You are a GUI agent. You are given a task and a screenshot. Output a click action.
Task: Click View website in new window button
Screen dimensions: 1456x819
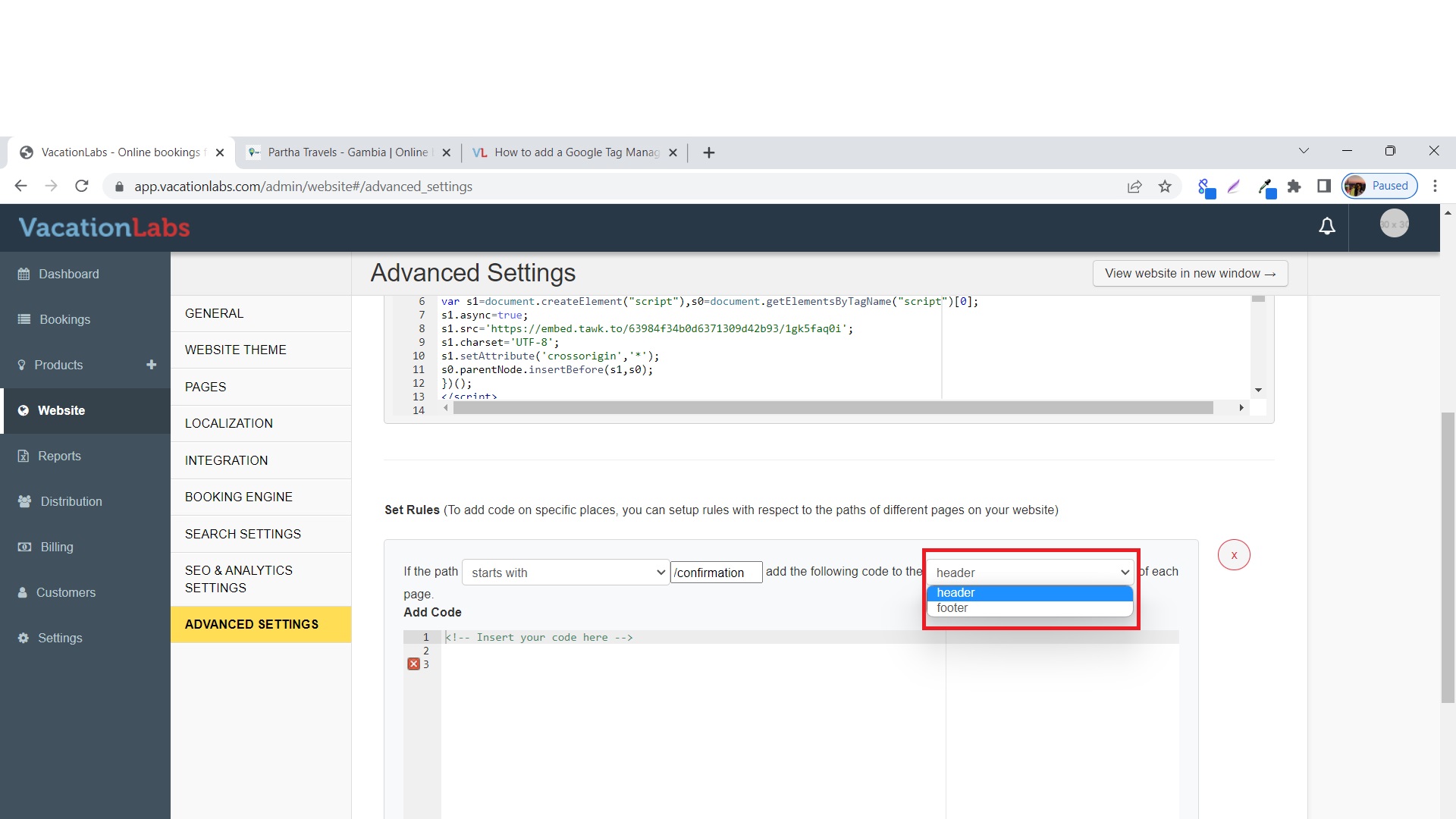1190,274
